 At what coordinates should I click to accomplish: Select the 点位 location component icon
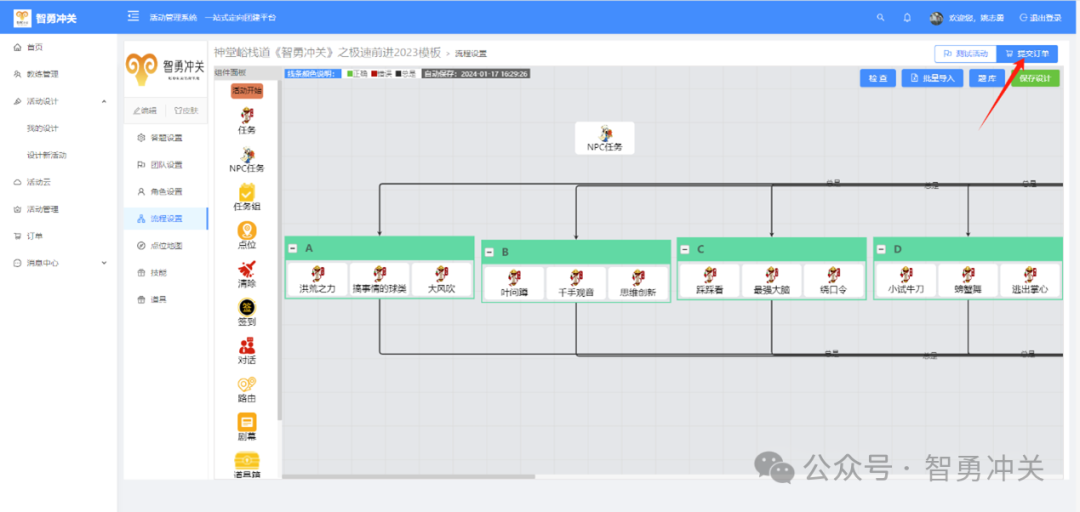246,231
